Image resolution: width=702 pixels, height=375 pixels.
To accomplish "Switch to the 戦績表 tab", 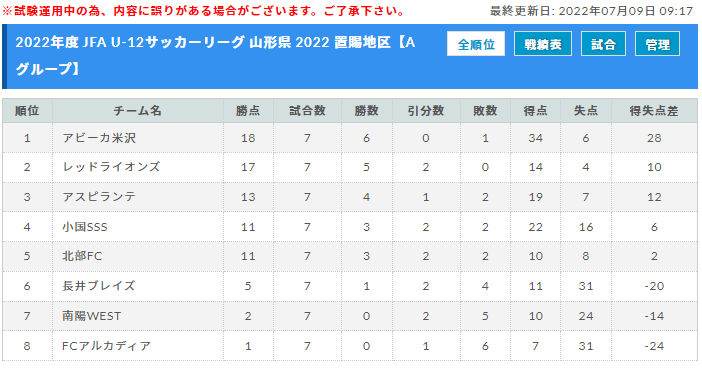I will tap(543, 44).
